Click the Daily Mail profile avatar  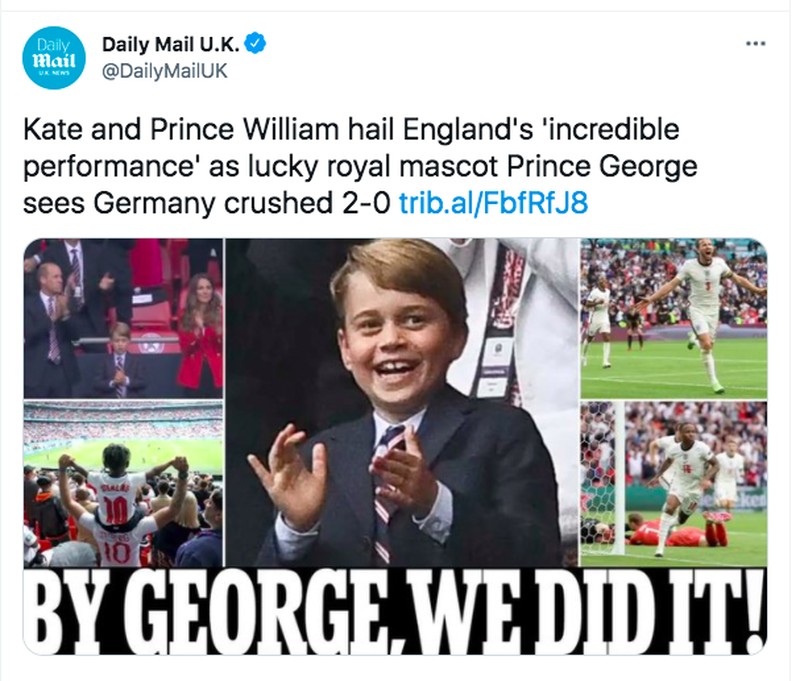[51, 58]
